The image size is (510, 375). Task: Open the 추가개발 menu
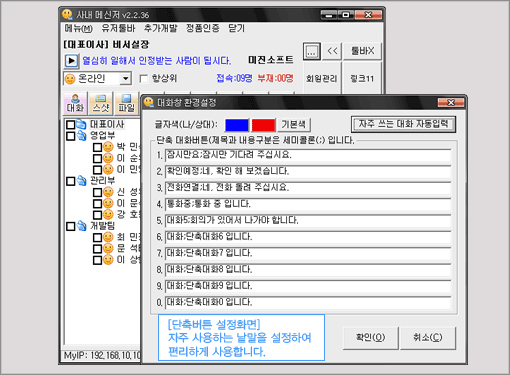(161, 28)
